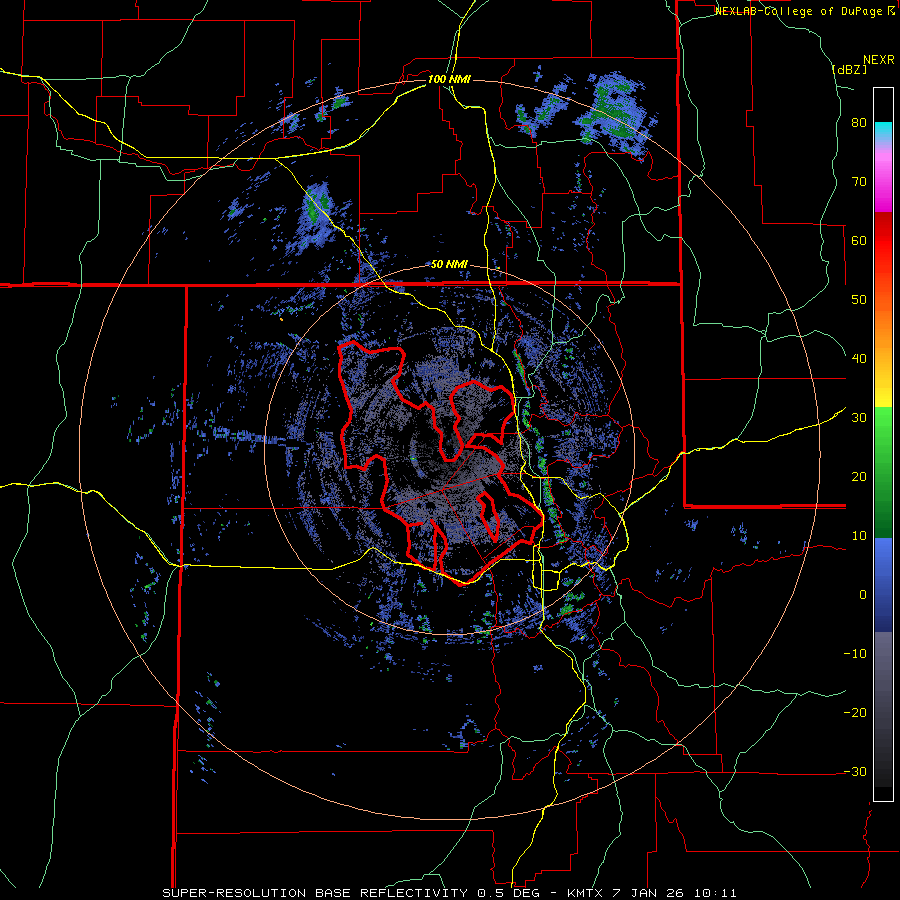Click the 70 value on the dBZ scale
Viewport: 900px width, 900px height.
[x=859, y=181]
